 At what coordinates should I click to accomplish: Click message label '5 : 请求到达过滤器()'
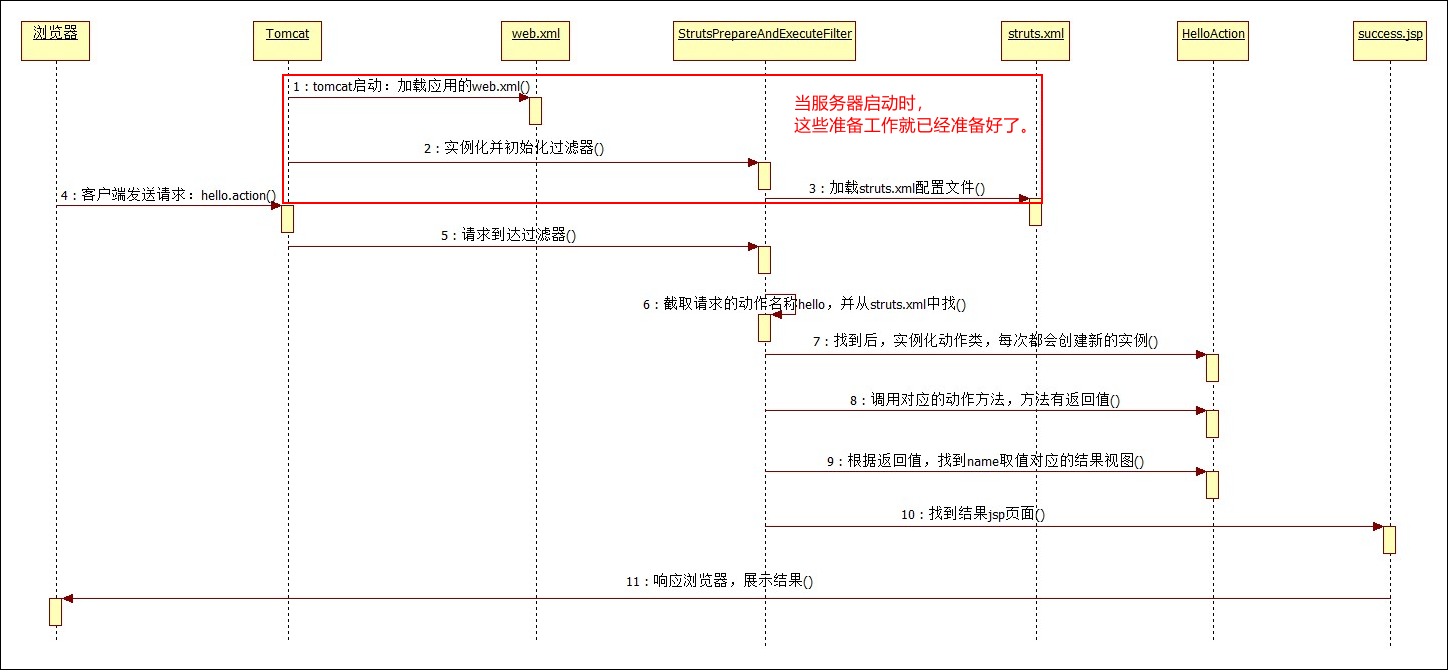(x=508, y=236)
